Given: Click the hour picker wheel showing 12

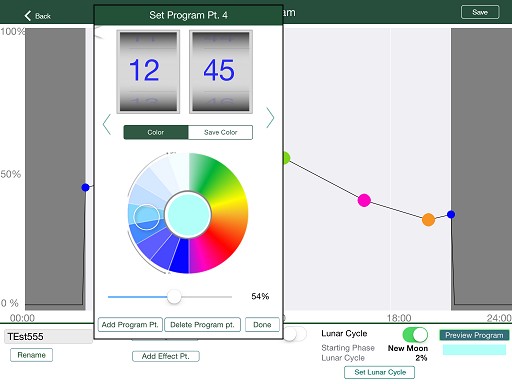Looking at the screenshot, I should tap(148, 71).
